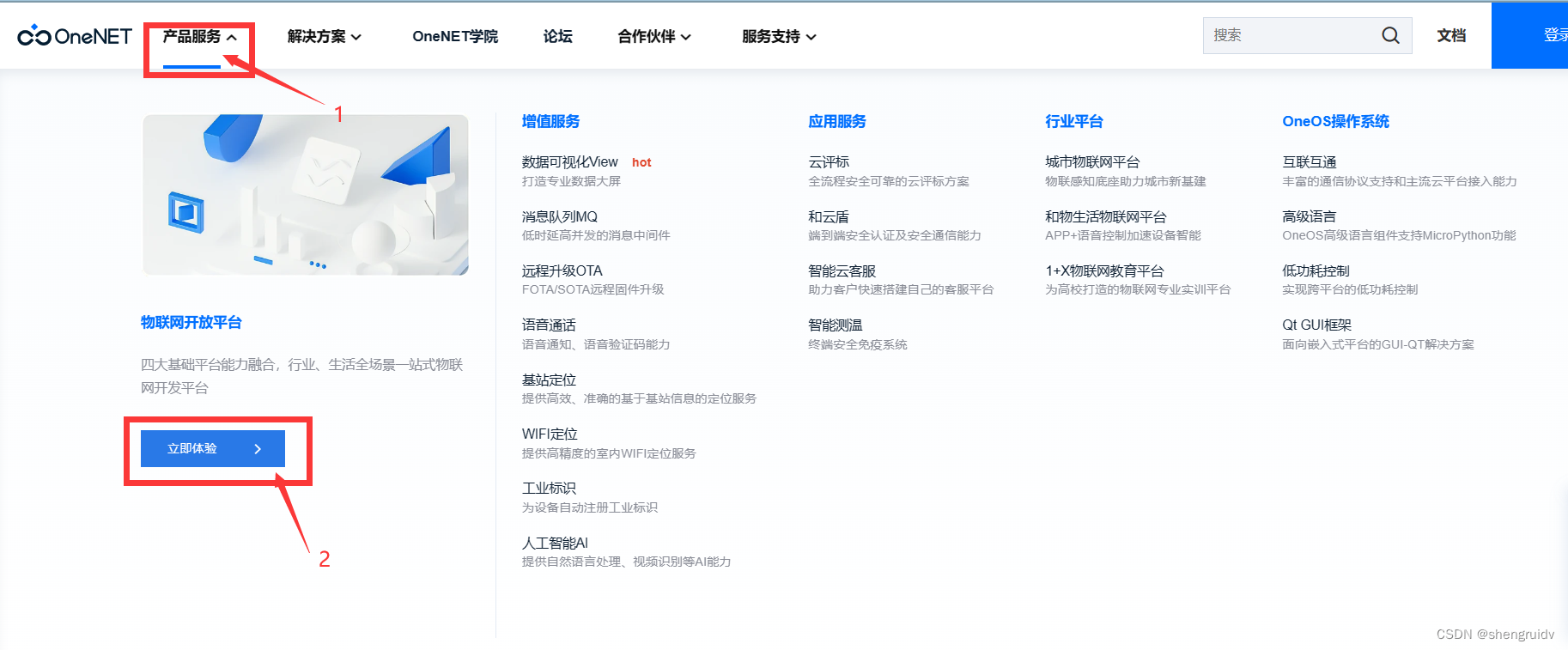Open the 解决方案 menu
This screenshot has height=650, width=1568.
pos(316,36)
